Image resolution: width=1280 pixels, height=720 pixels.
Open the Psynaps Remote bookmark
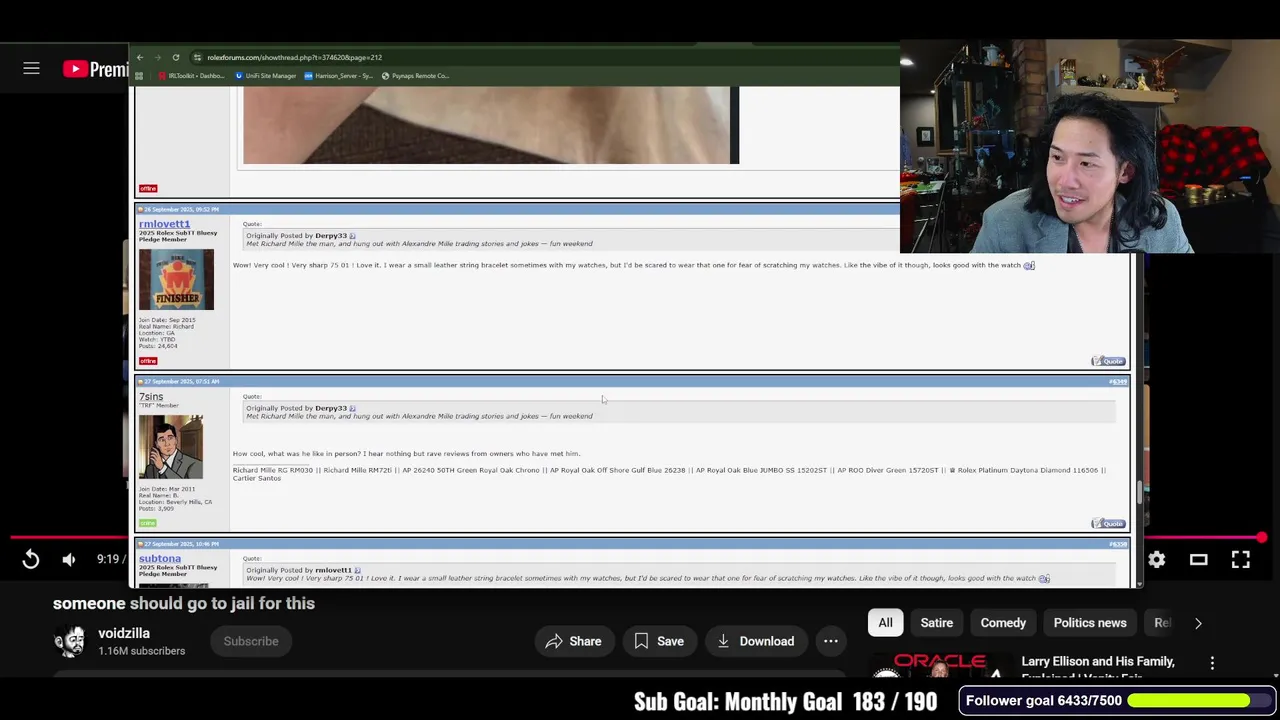pyautogui.click(x=415, y=76)
